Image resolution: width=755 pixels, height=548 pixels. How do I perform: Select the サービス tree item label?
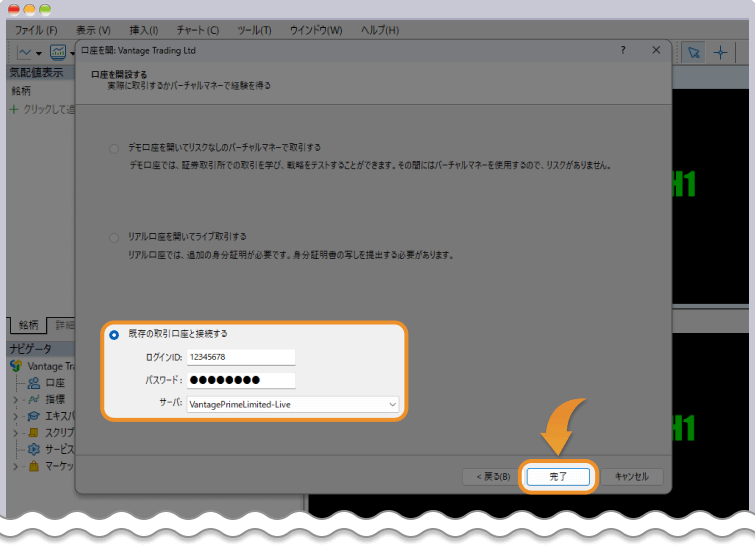(x=60, y=449)
